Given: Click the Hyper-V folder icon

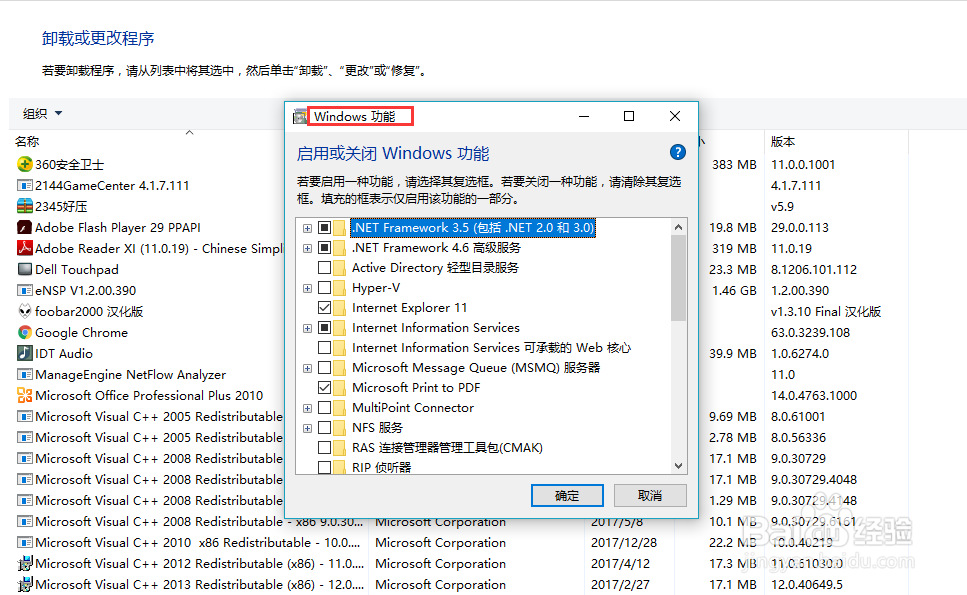Looking at the screenshot, I should (x=340, y=288).
